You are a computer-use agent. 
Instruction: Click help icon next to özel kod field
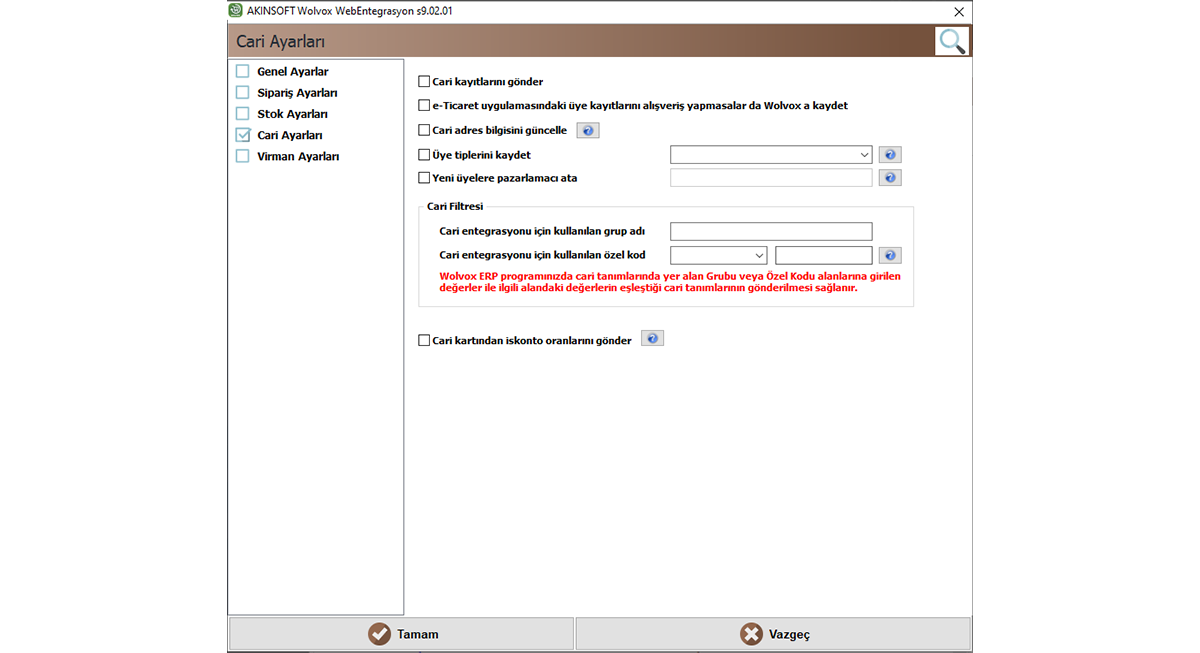pyautogui.click(x=890, y=255)
